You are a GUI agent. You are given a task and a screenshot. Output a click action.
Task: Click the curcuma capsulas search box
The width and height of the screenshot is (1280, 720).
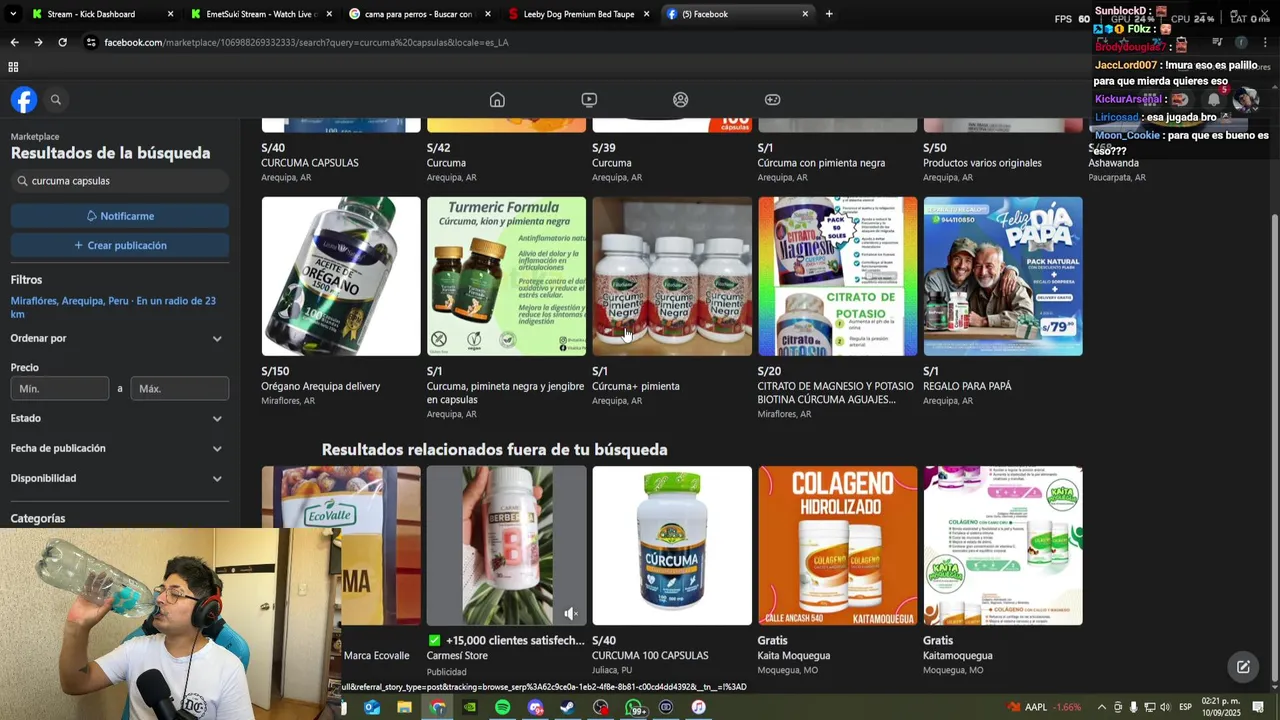120,181
